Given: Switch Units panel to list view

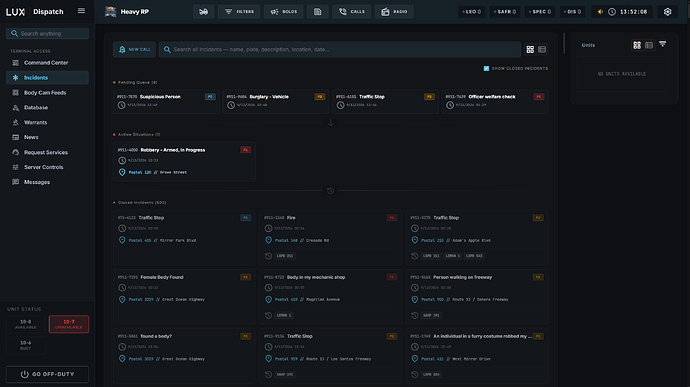Looking at the screenshot, I should [x=649, y=45].
